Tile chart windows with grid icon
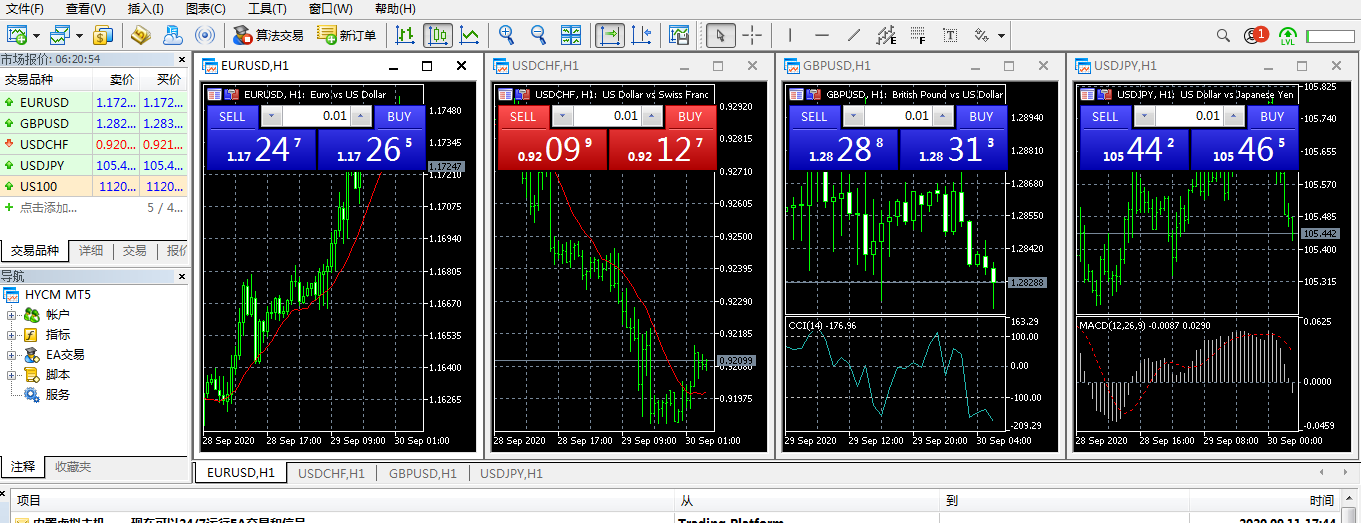This screenshot has height=523, width=1361. tap(571, 36)
